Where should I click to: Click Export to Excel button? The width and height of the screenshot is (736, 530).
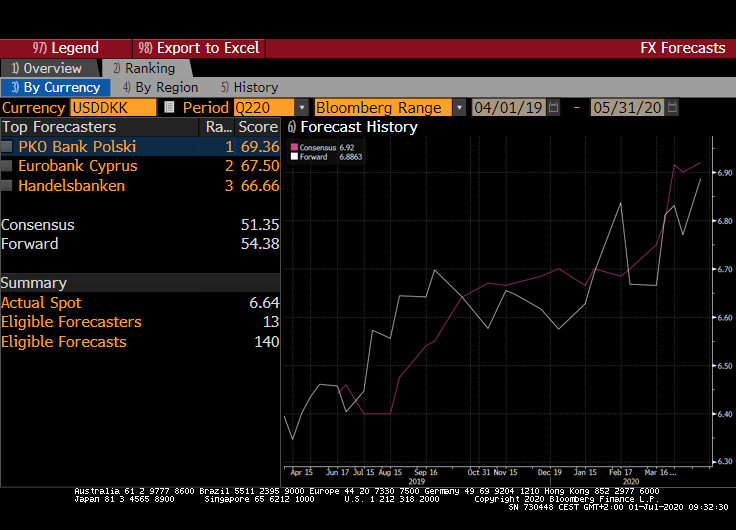[x=198, y=48]
